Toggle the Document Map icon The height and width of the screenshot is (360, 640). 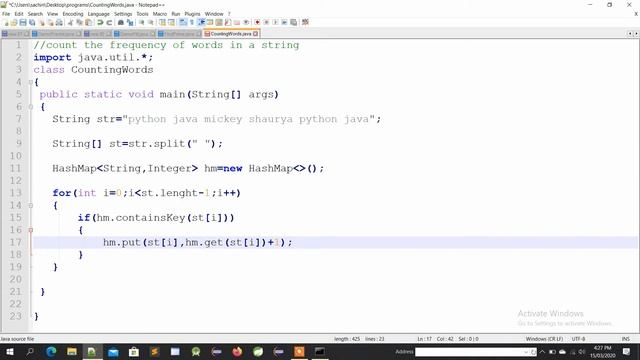[219, 22]
